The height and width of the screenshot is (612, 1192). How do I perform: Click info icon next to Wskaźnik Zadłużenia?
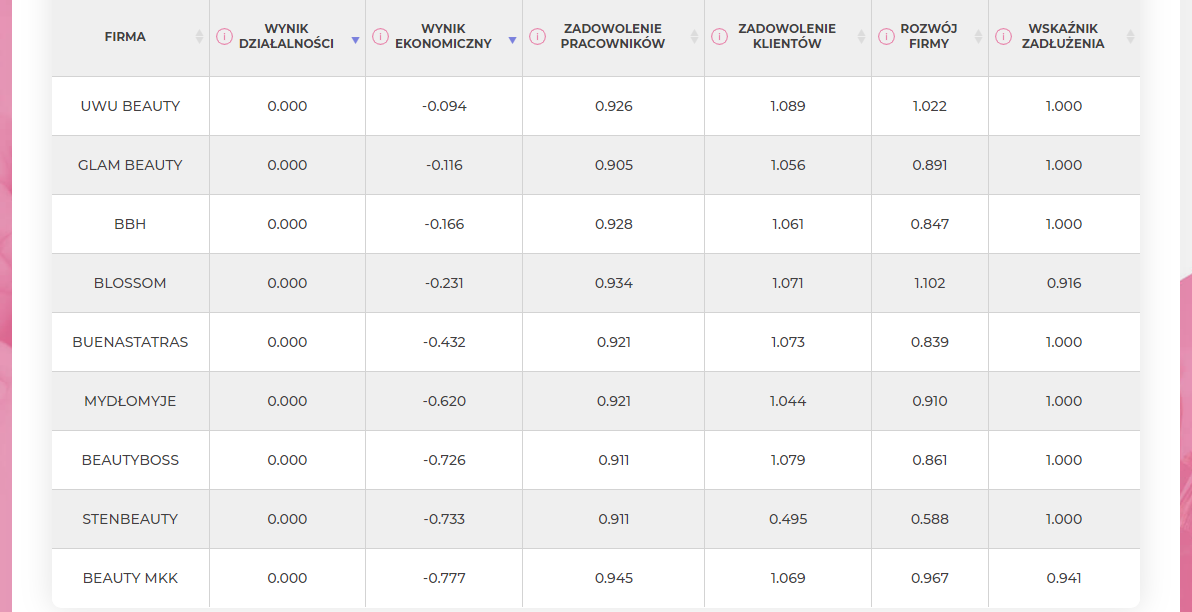point(1003,36)
